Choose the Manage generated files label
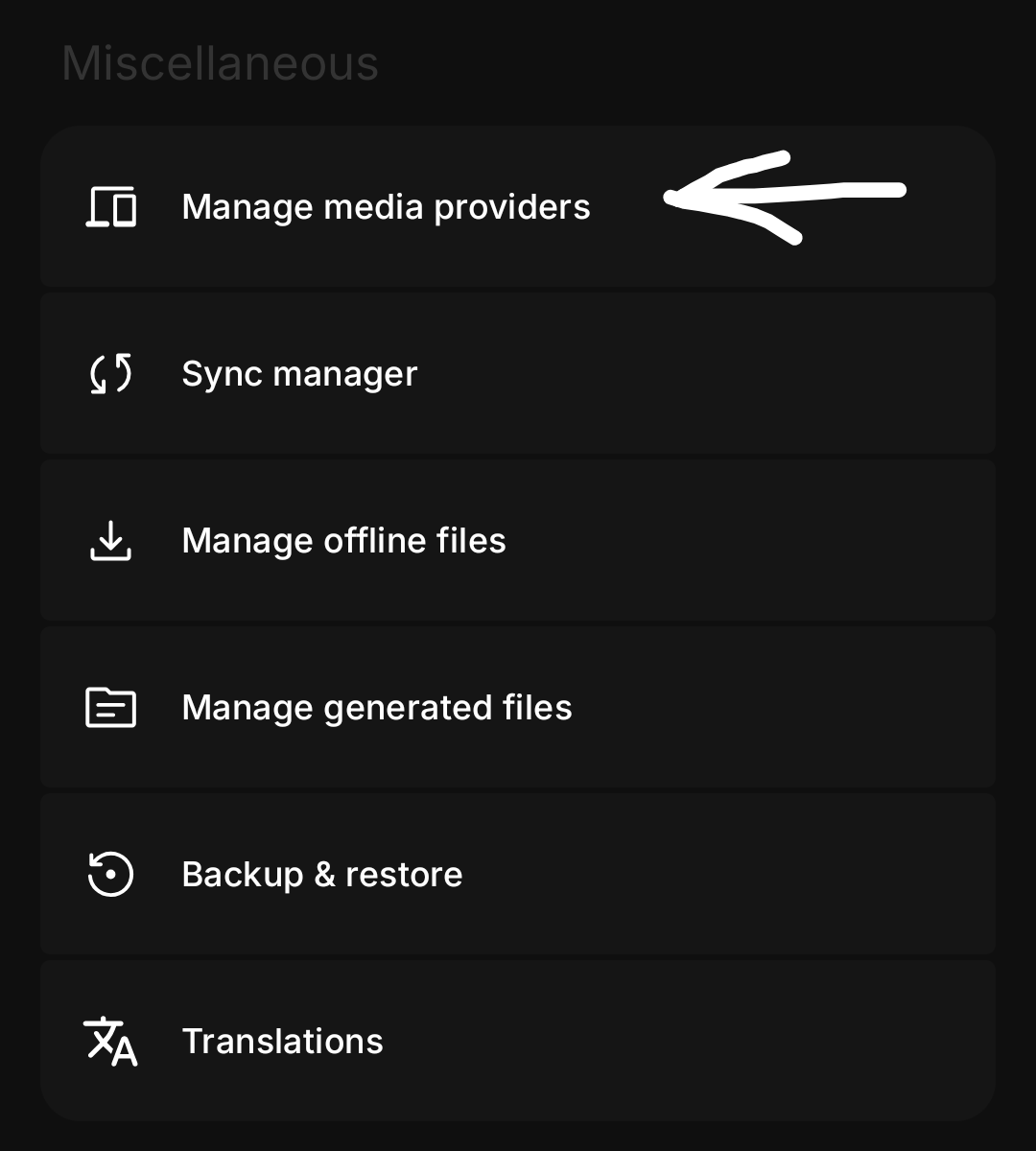Viewport: 1036px width, 1151px height. (x=377, y=708)
